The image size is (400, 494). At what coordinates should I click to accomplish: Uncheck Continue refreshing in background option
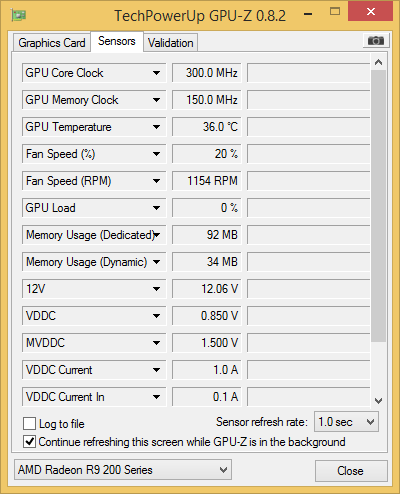coord(29,442)
